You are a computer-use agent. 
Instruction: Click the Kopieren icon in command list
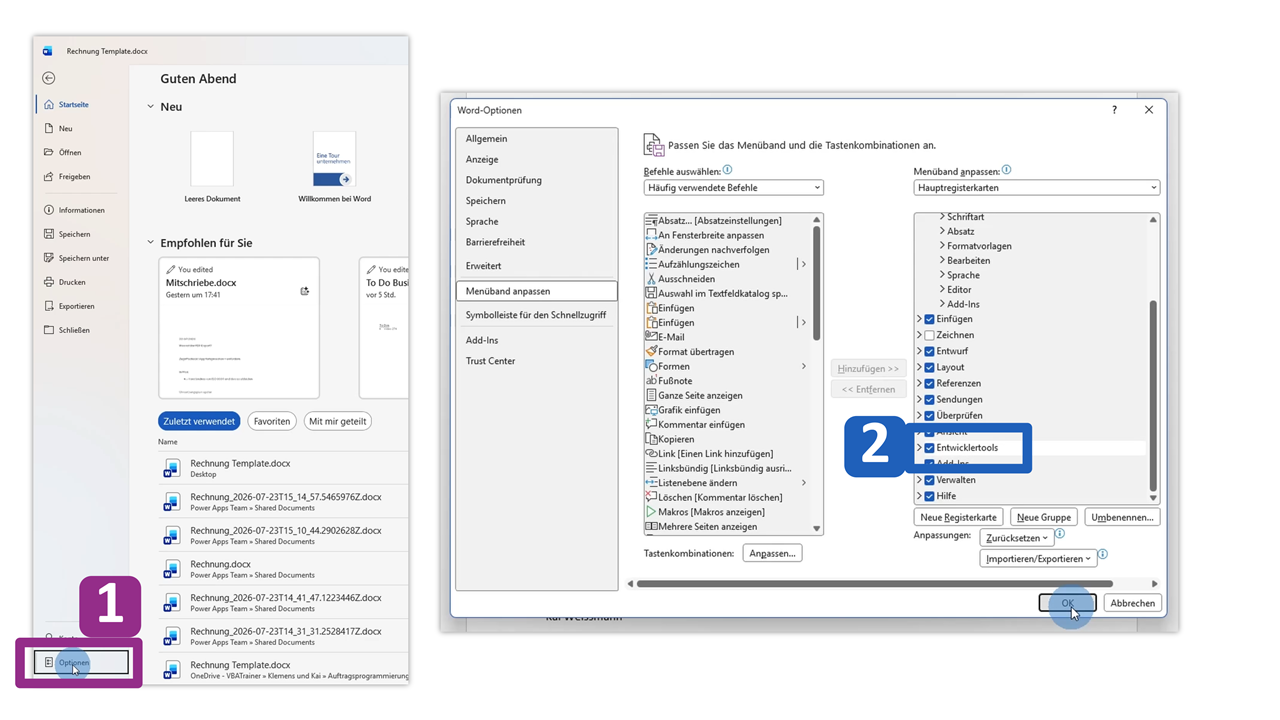click(651, 439)
